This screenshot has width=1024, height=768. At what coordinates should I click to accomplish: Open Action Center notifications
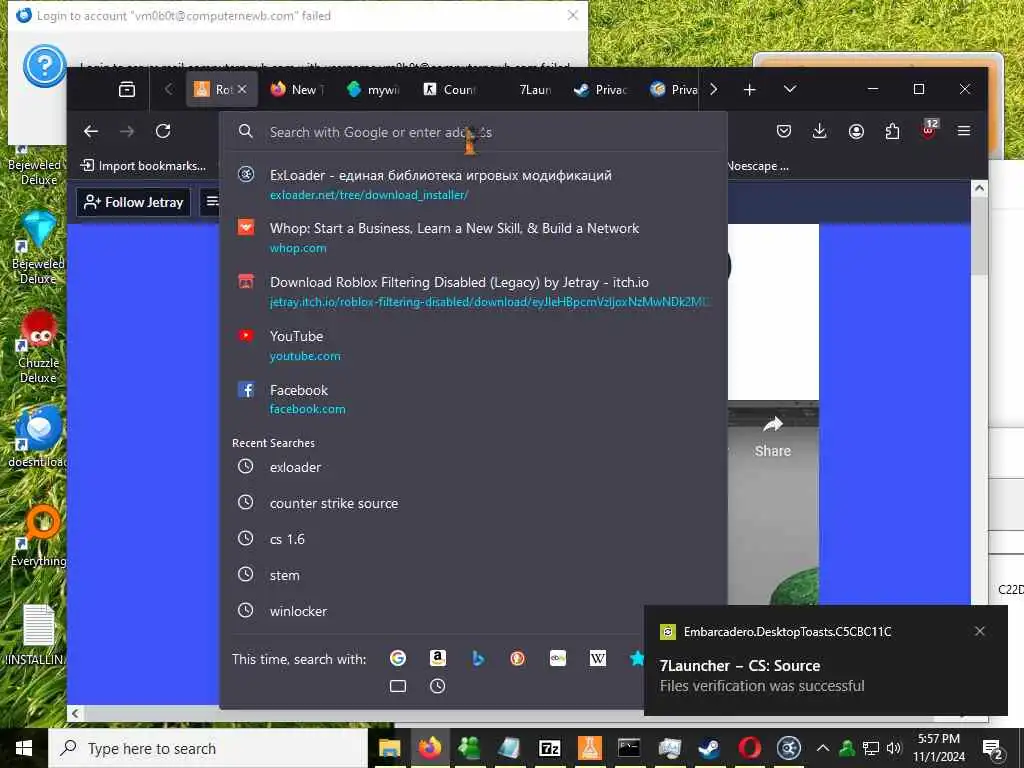[992, 748]
